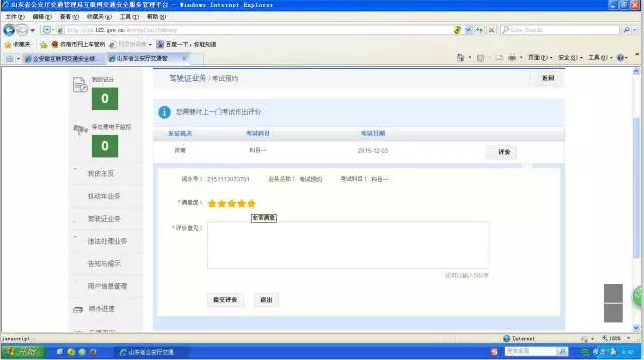This screenshot has width=644, height=360.
Task: Click the Favorites star icon
Action: (x=7, y=44)
